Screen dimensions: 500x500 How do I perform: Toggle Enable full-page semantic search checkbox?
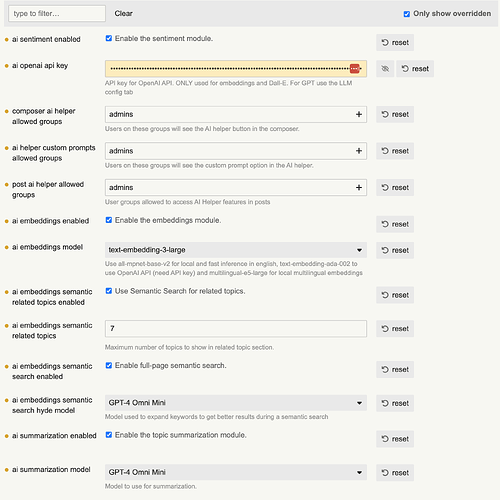coord(109,365)
